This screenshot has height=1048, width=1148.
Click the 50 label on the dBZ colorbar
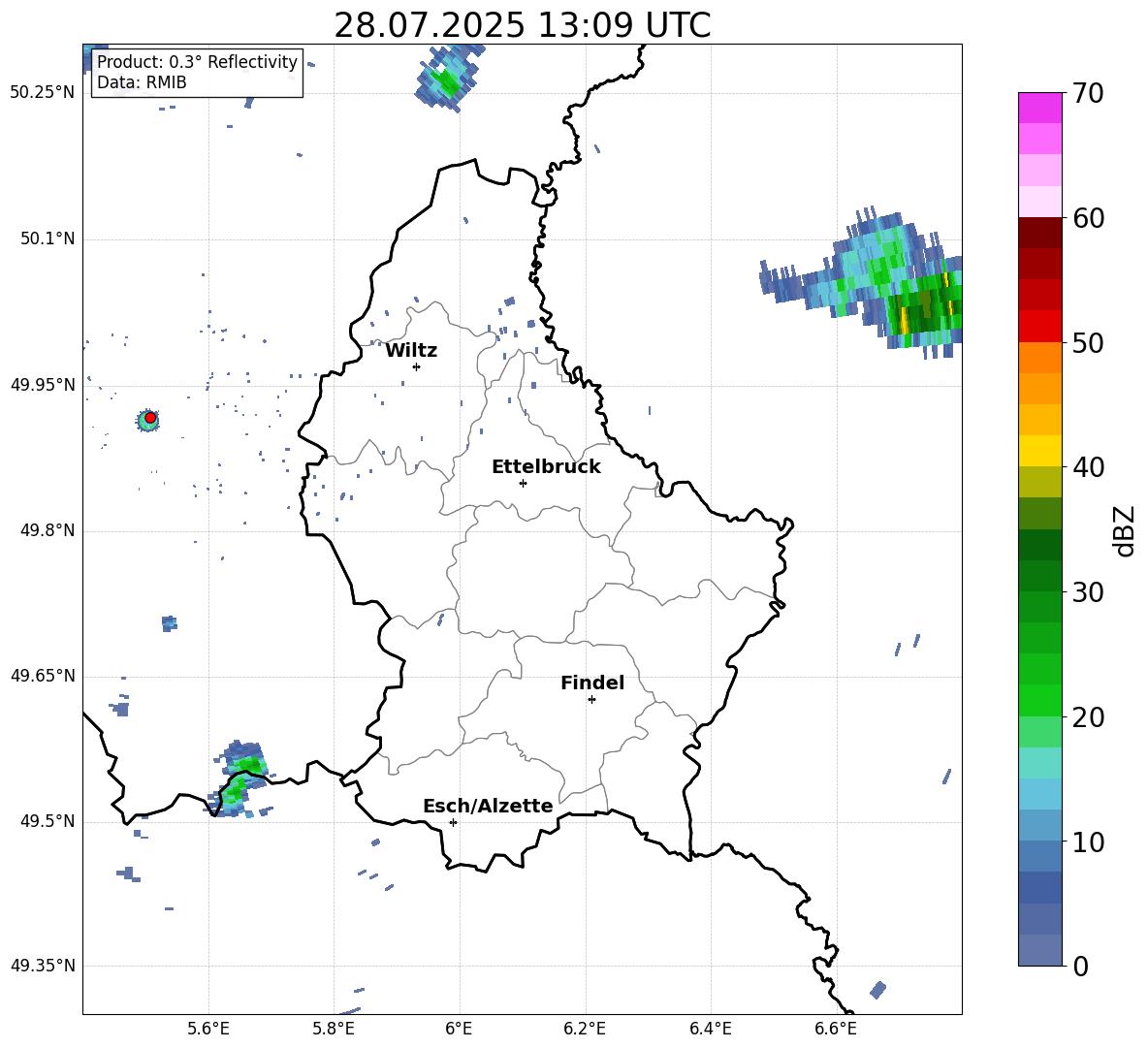[x=1089, y=343]
